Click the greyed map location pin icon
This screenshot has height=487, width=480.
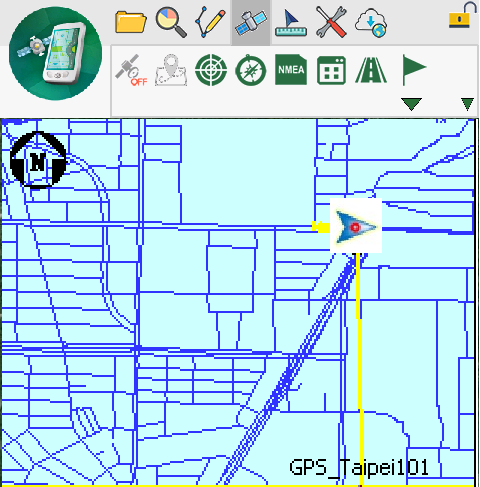click(171, 70)
